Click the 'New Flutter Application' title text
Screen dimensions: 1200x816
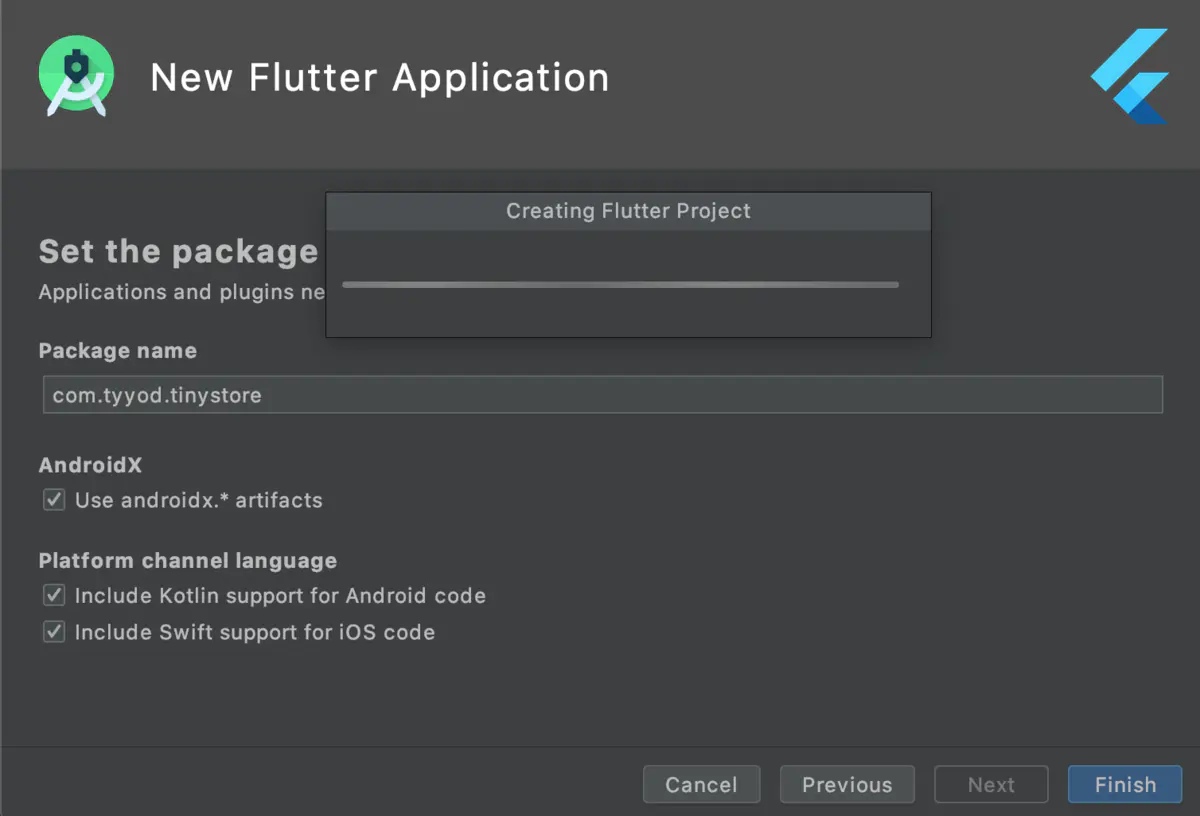380,78
